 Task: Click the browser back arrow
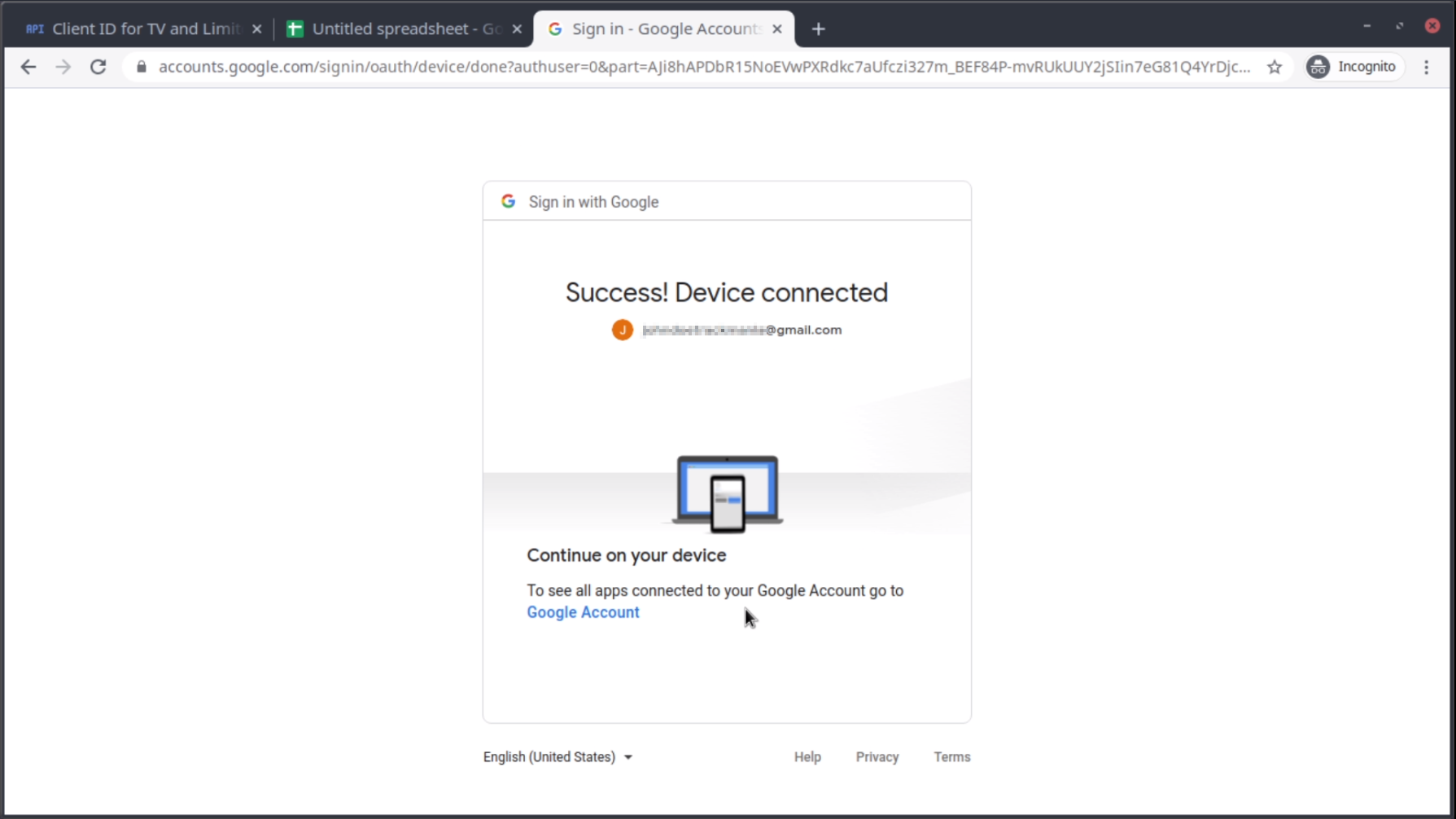[x=28, y=67]
